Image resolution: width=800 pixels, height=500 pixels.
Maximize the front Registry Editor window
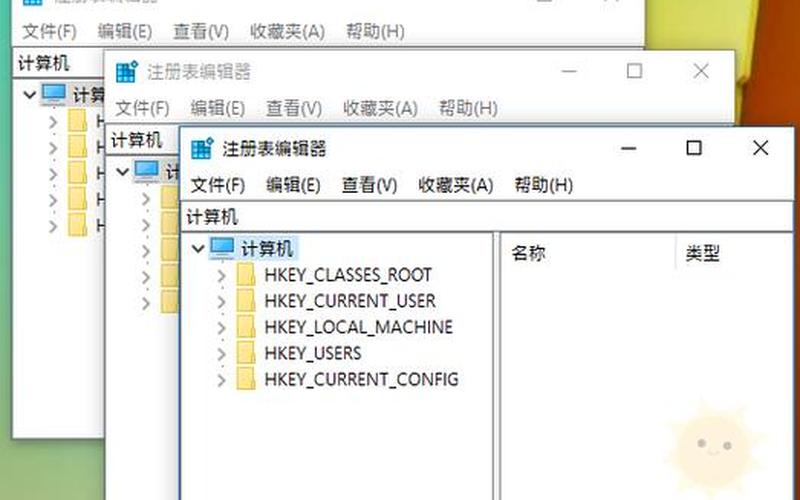point(694,148)
